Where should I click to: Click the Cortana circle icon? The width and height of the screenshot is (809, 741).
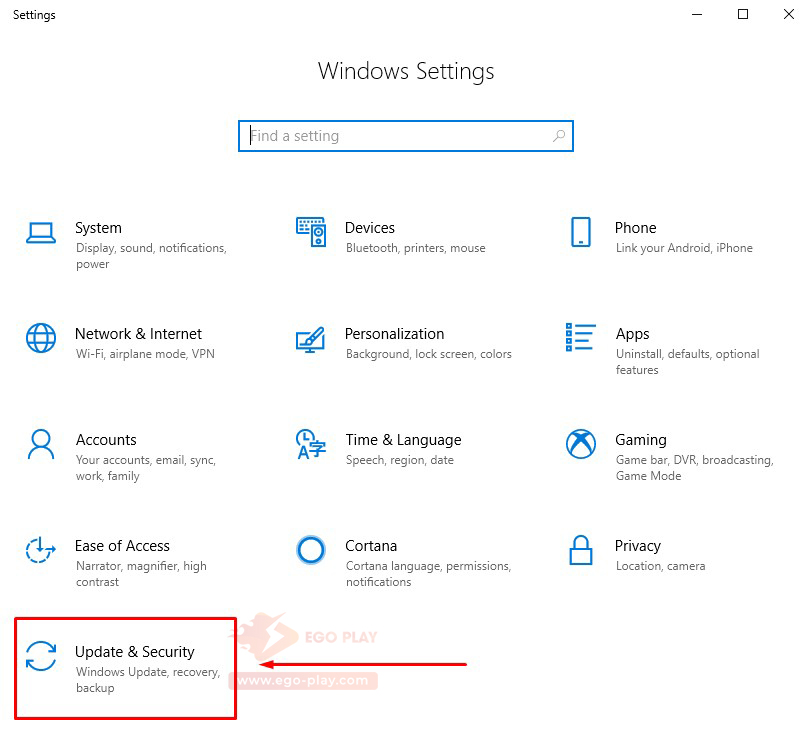pyautogui.click(x=311, y=550)
